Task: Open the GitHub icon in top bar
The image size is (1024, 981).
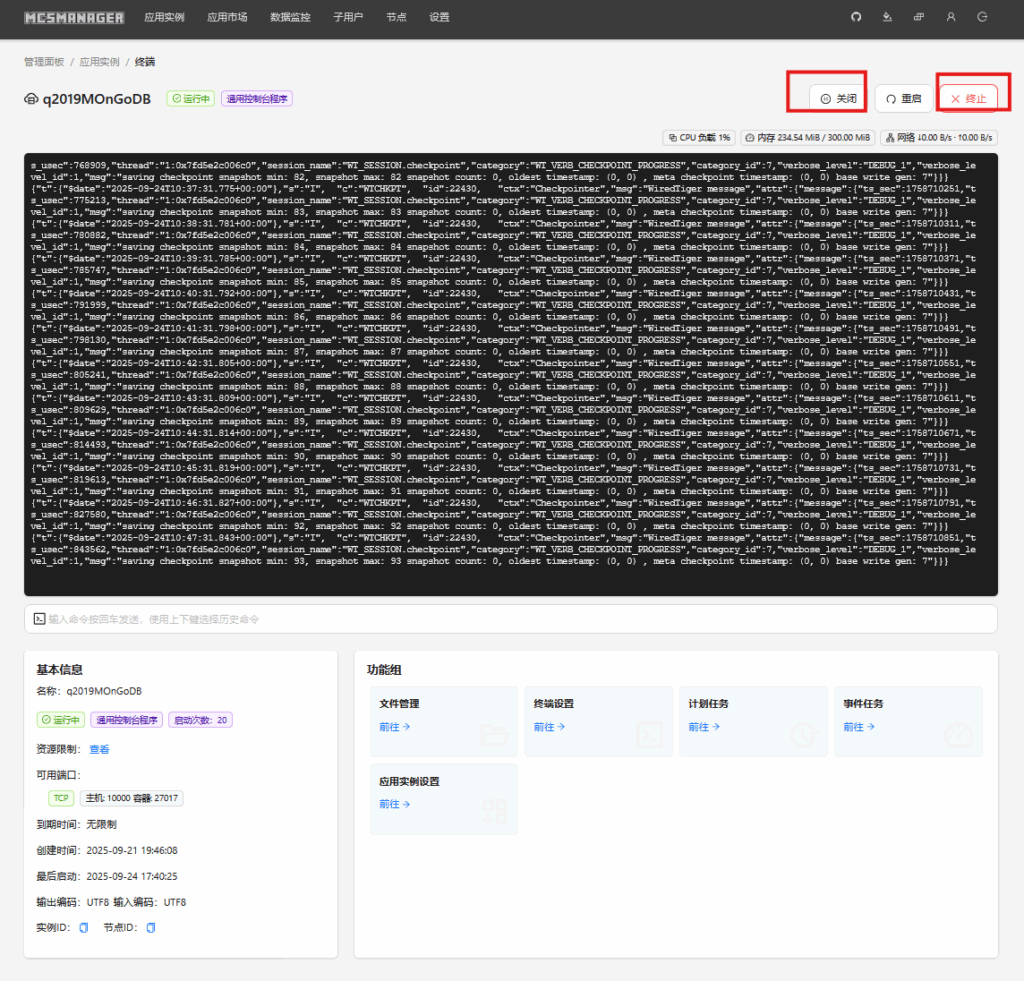Action: click(855, 17)
